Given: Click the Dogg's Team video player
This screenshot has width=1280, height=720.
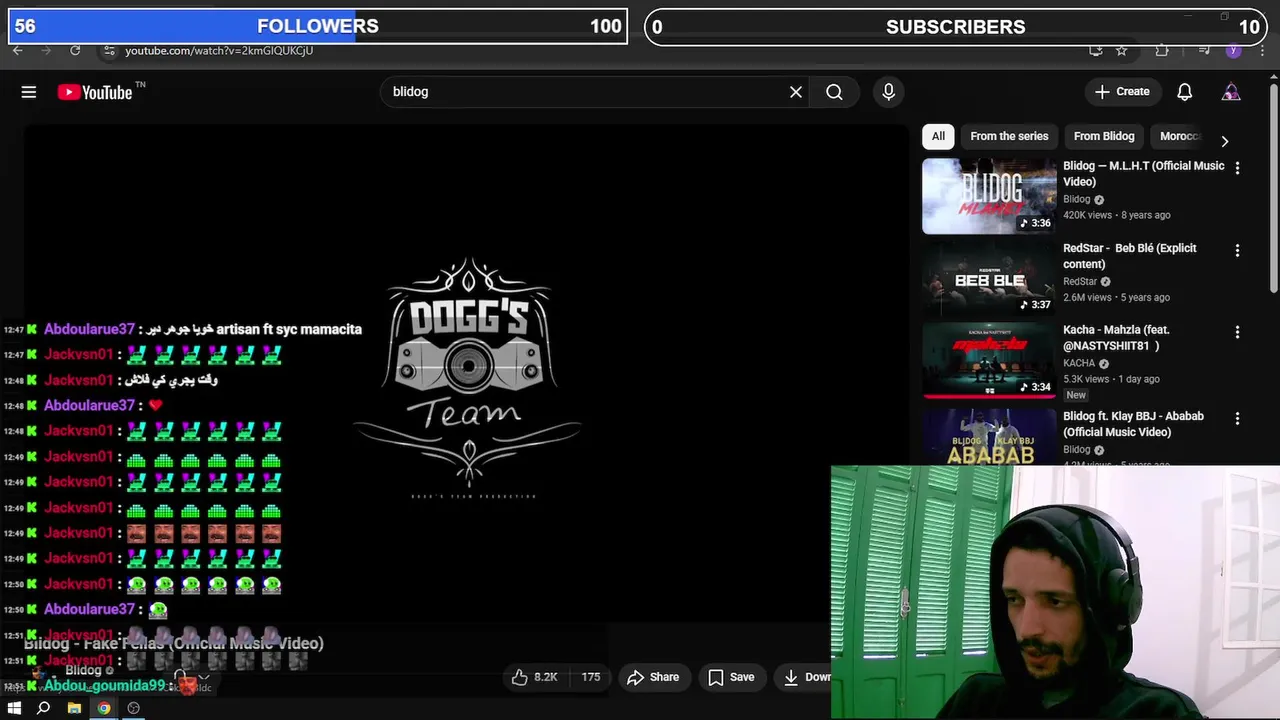Looking at the screenshot, I should coord(467,375).
